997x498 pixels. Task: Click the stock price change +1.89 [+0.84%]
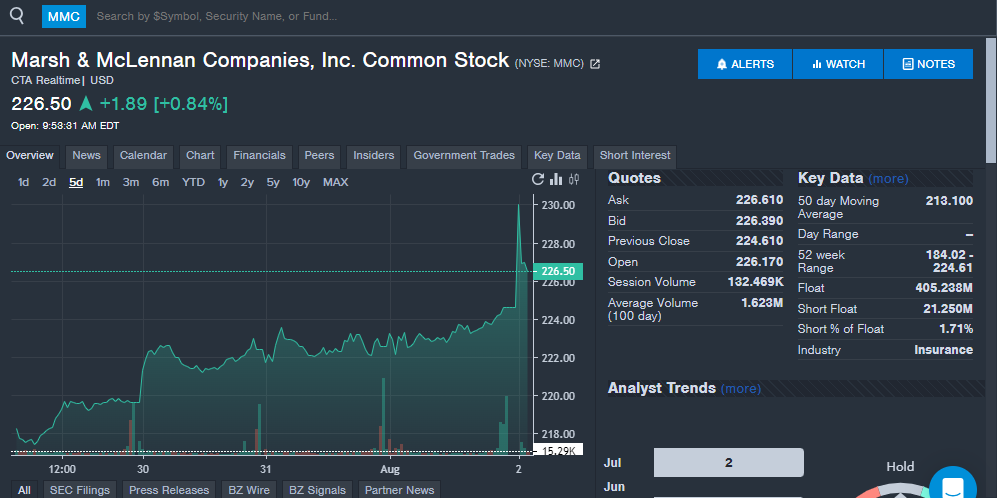tap(163, 104)
